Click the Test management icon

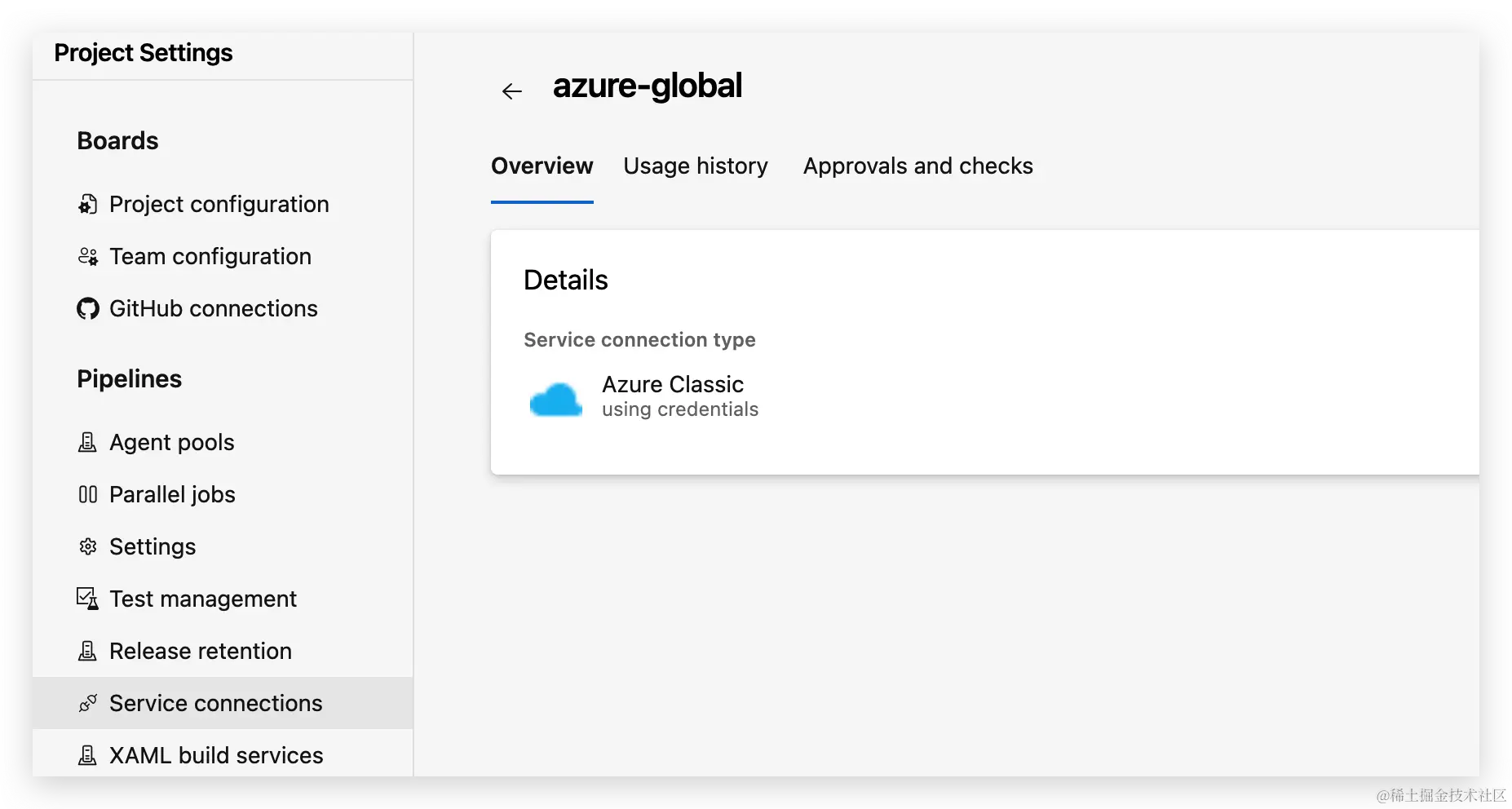tap(88, 599)
